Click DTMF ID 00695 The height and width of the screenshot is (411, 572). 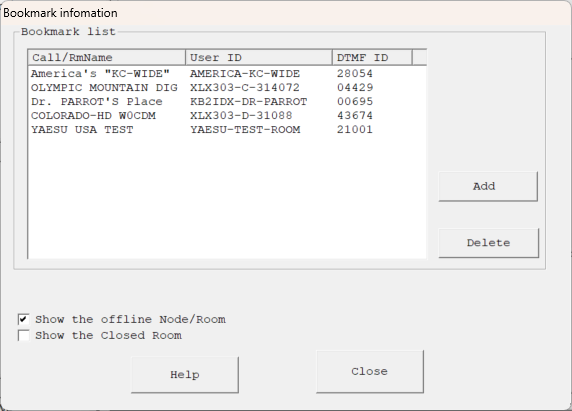point(355,101)
